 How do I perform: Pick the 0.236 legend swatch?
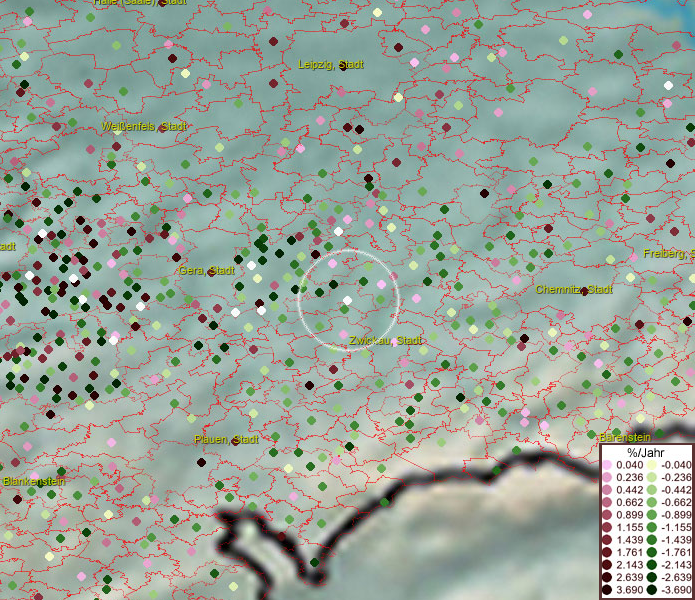607,477
